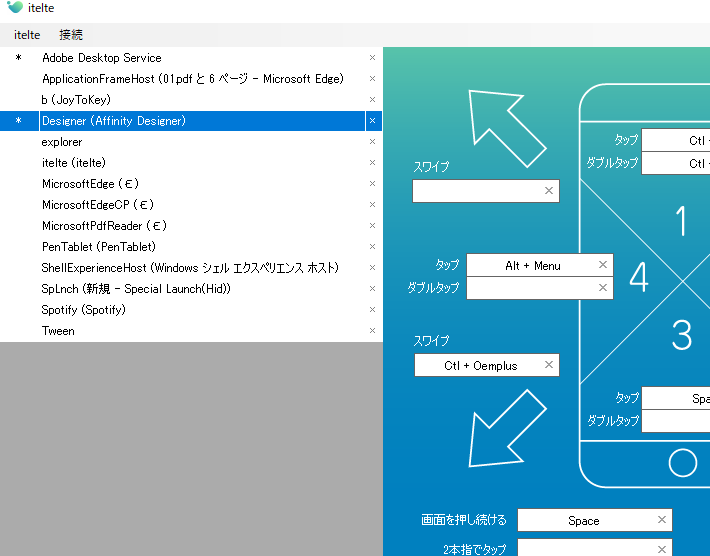
Task: Clear the 画面を押し続ける Space shortcut
Action: click(x=662, y=520)
